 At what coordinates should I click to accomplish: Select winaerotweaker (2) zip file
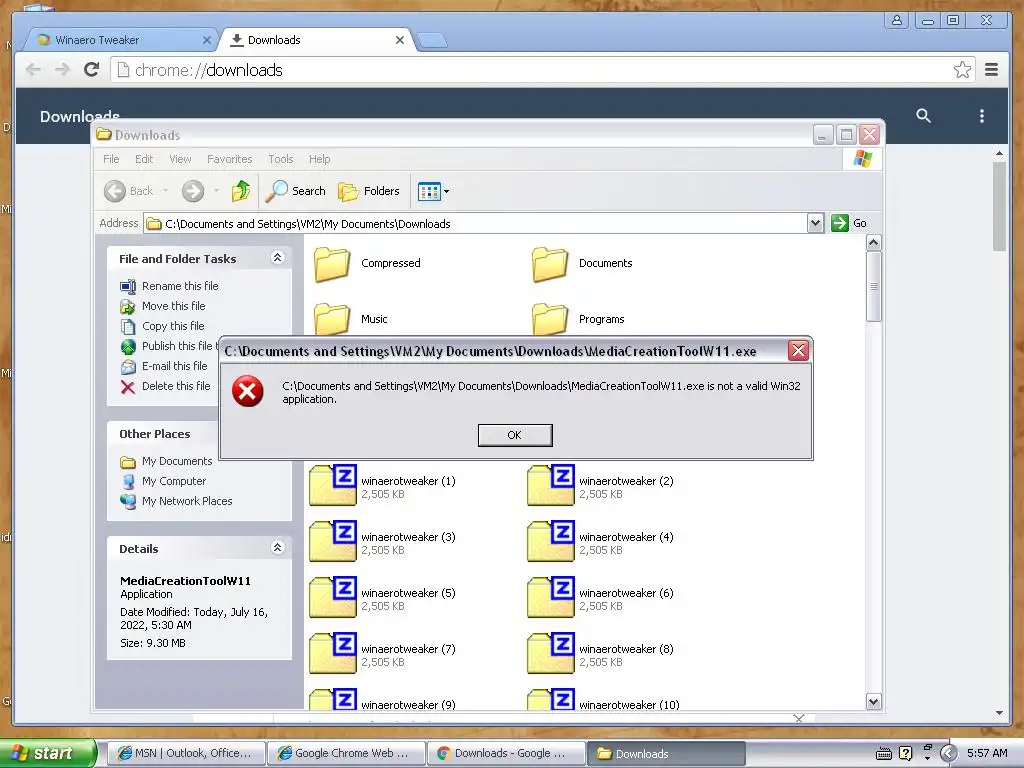(x=600, y=486)
